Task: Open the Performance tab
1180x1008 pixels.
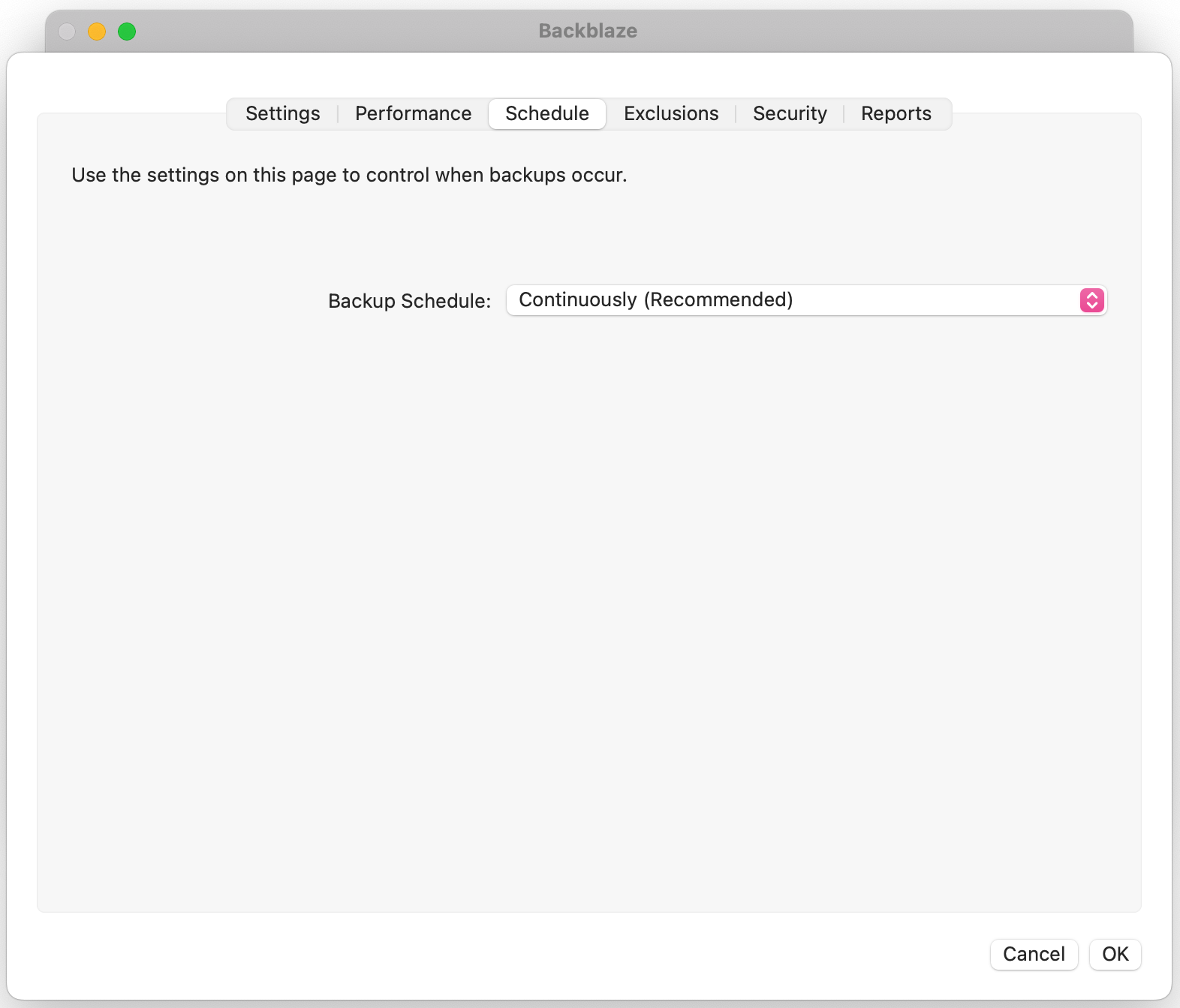Action: click(414, 113)
